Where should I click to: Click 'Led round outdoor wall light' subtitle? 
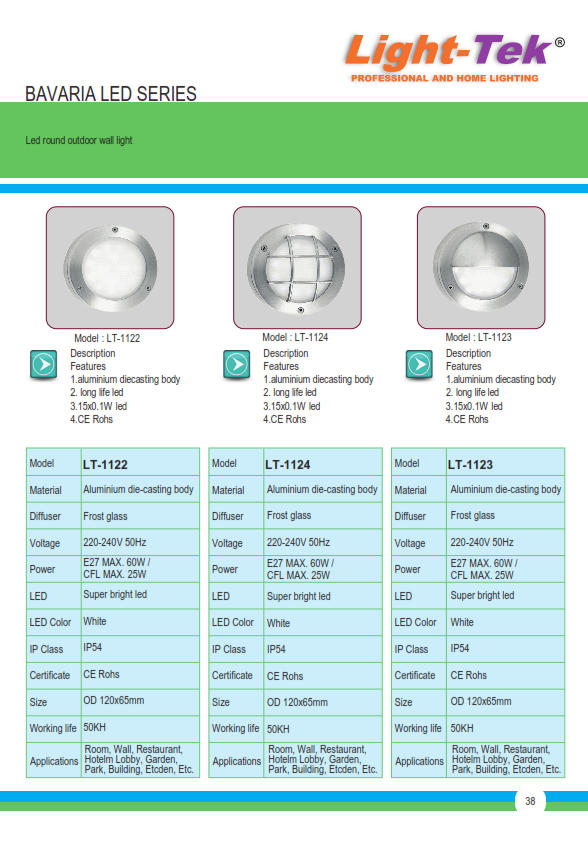coord(78,140)
